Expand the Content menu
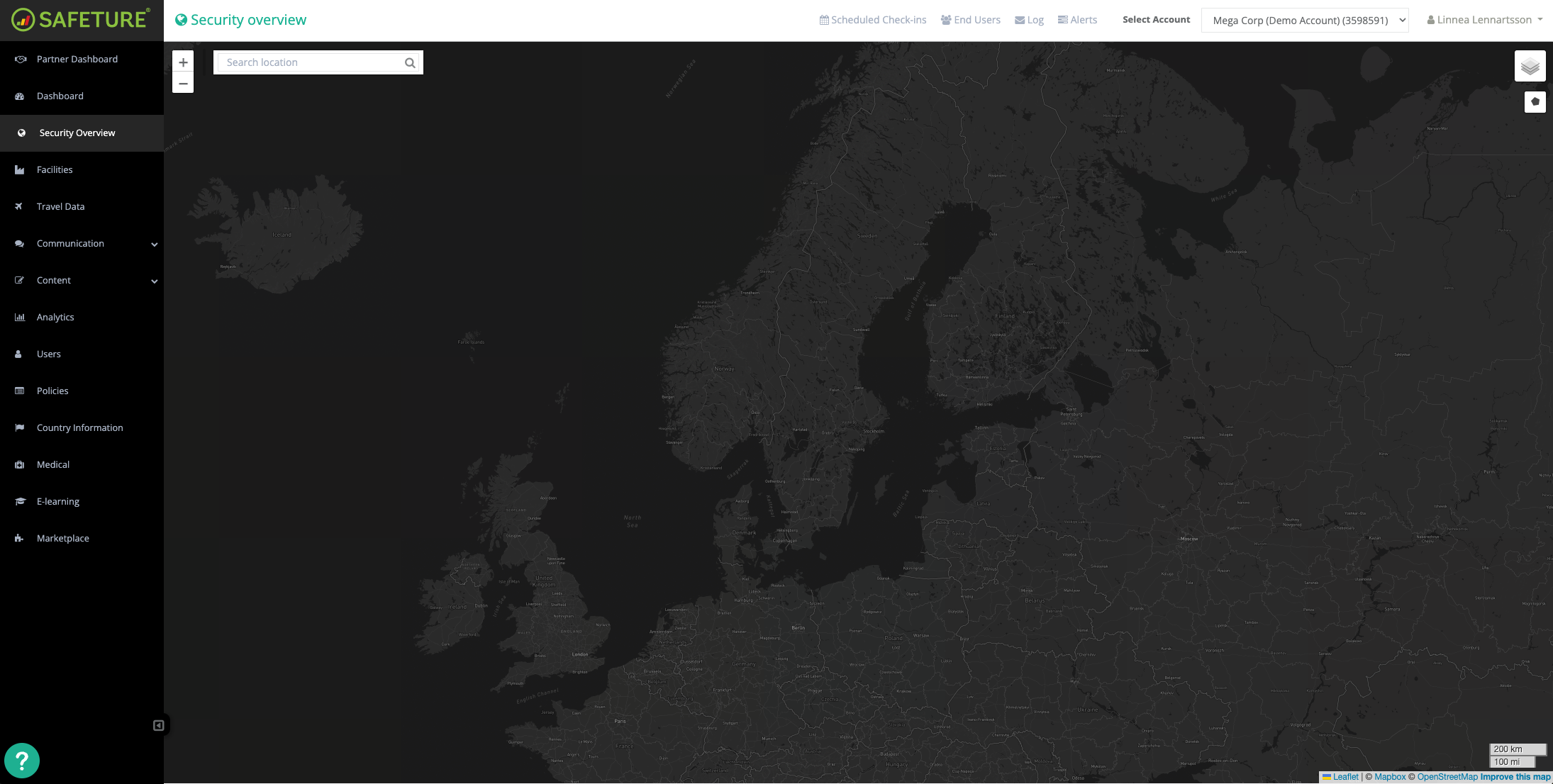This screenshot has height=784, width=1553. pyautogui.click(x=53, y=280)
